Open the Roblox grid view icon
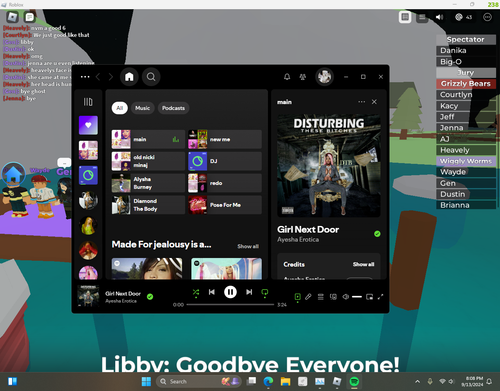Viewport: 500px width, 391px height. [x=405, y=17]
